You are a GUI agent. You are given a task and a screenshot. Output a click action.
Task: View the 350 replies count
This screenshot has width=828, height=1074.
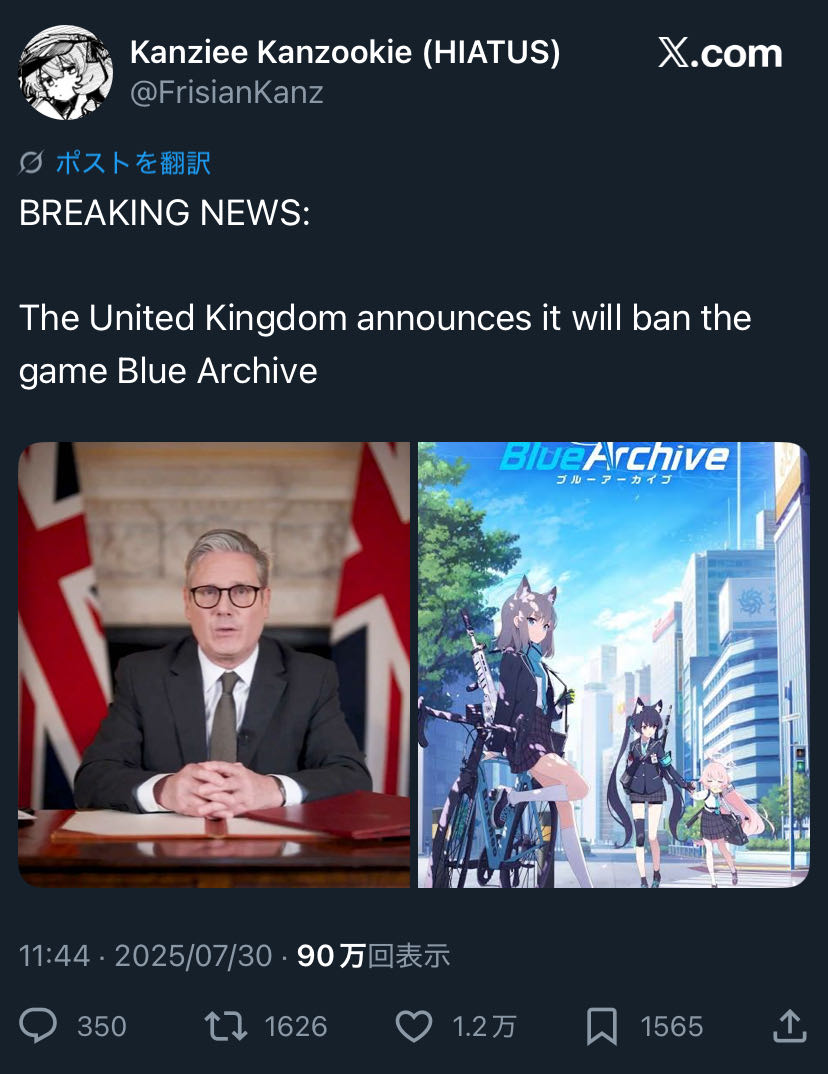(102, 1027)
